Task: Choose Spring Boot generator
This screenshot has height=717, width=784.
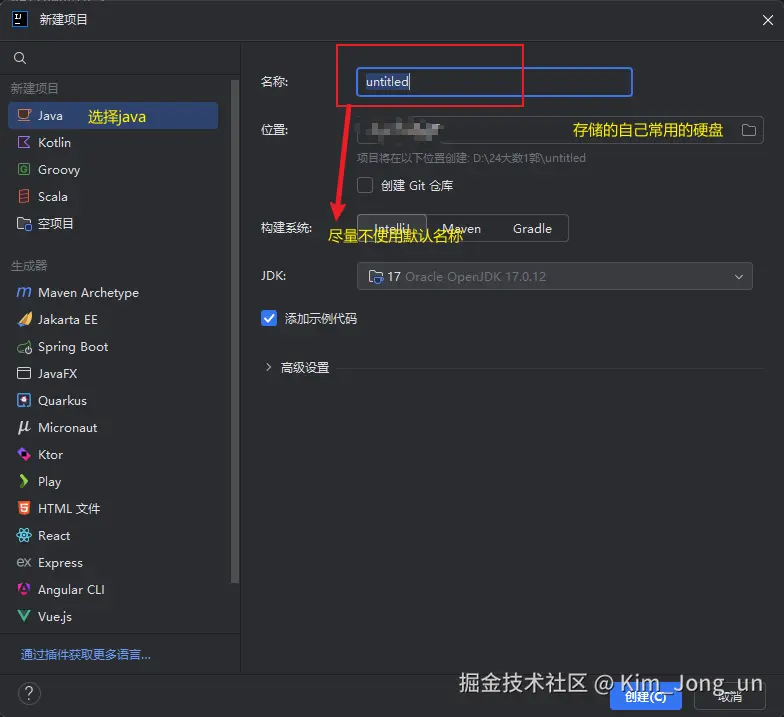Action: click(x=113, y=346)
